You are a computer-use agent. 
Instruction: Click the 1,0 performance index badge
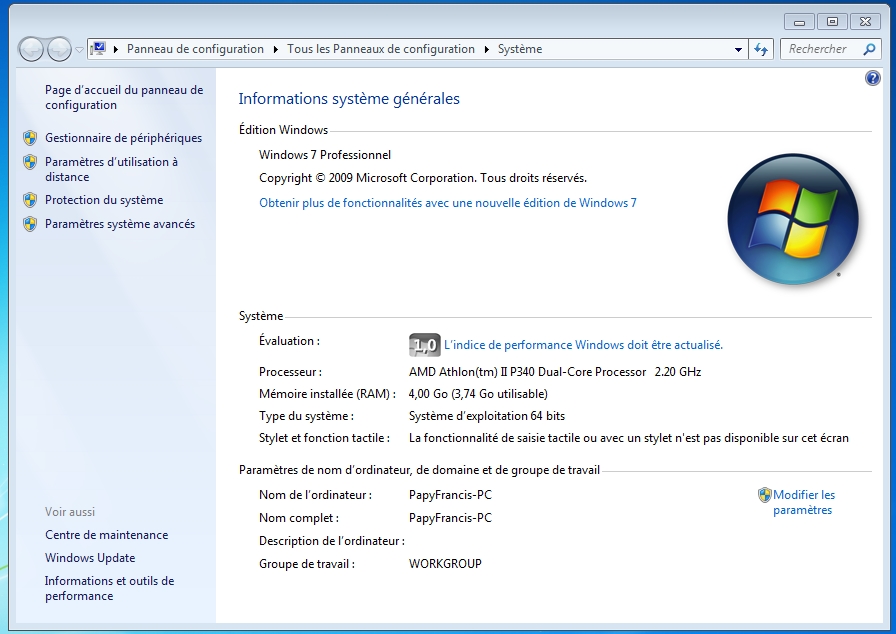(x=425, y=345)
